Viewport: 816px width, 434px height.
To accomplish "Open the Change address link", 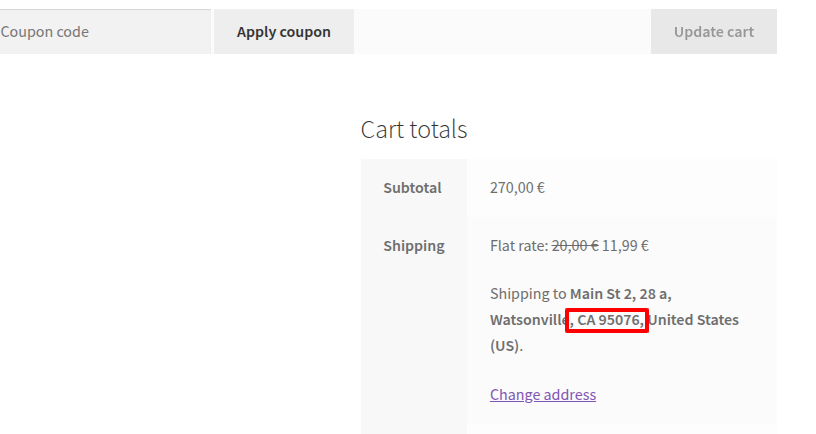I will [x=543, y=394].
